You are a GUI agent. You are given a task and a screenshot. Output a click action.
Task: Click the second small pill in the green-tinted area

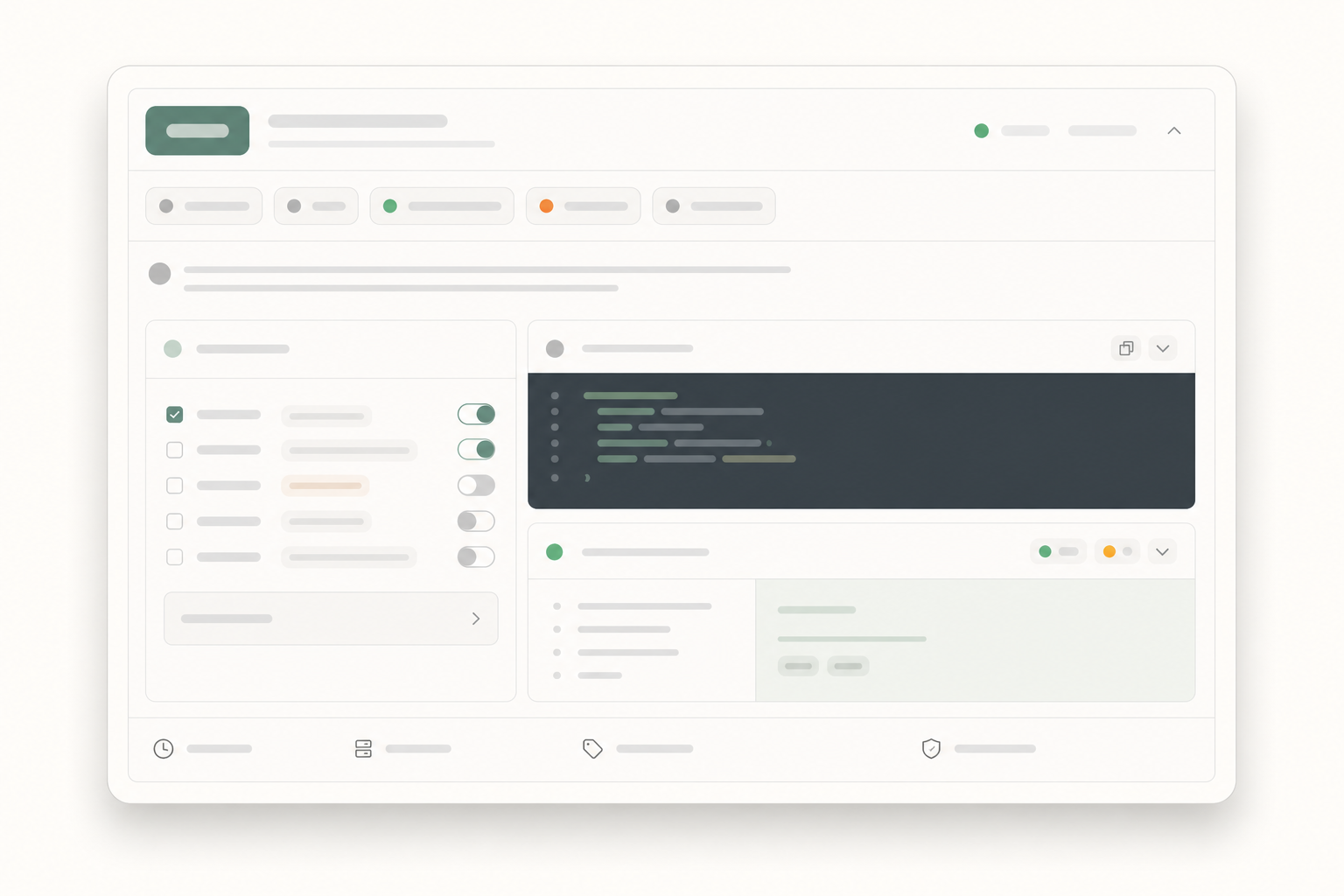848,667
